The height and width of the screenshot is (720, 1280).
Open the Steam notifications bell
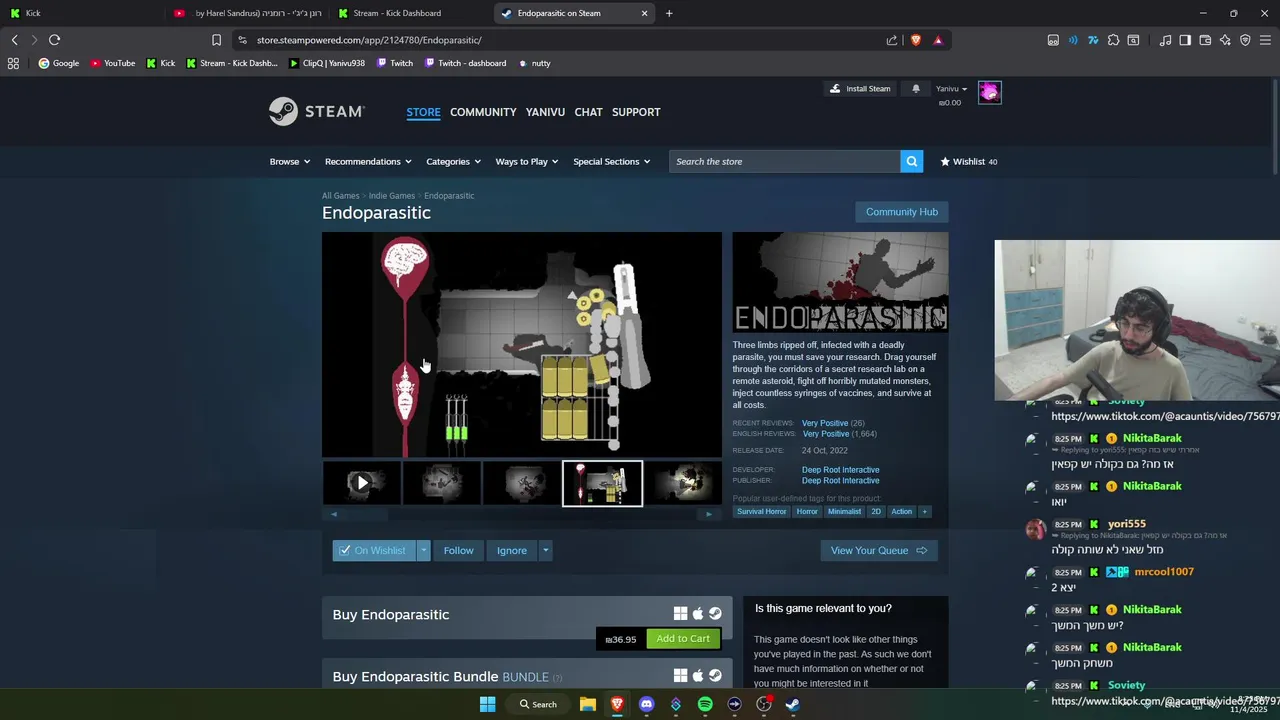pos(915,89)
